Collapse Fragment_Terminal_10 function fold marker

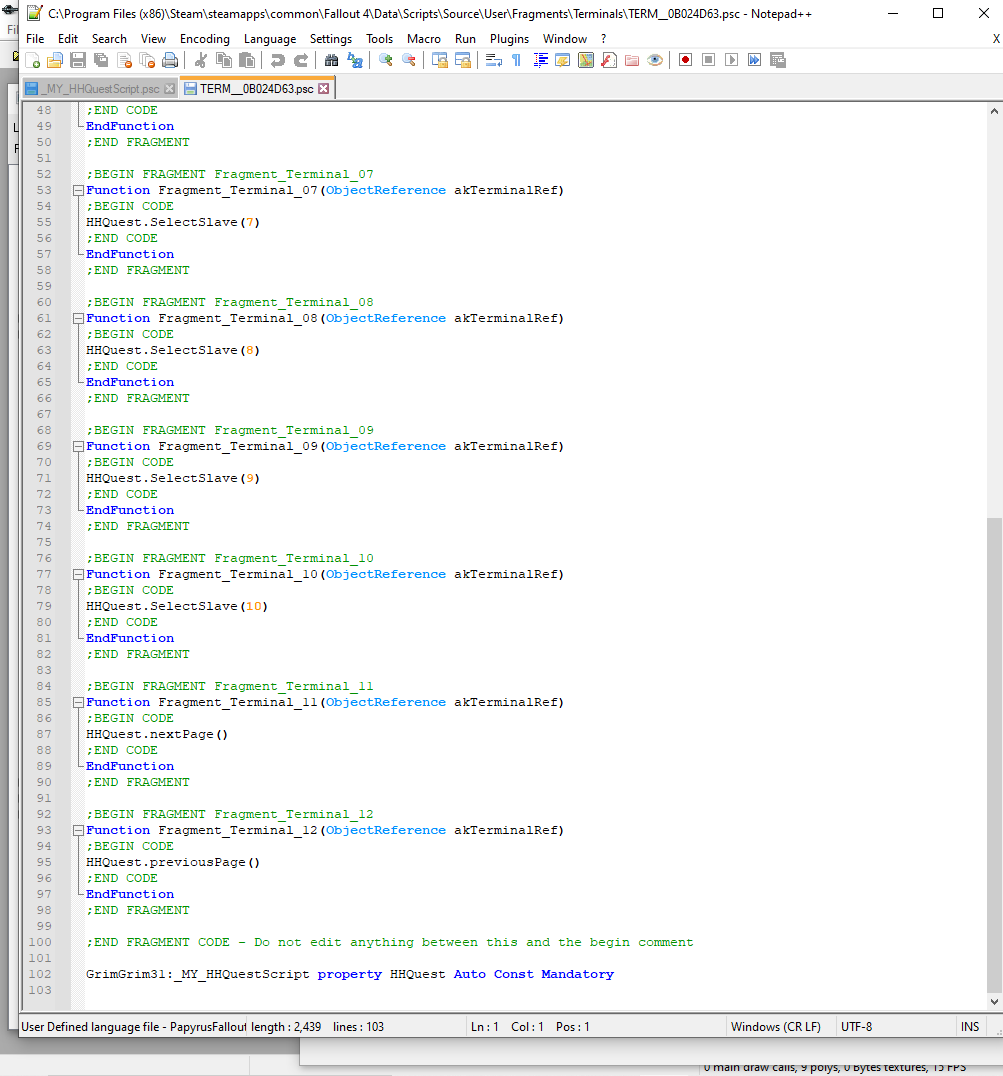pos(78,574)
